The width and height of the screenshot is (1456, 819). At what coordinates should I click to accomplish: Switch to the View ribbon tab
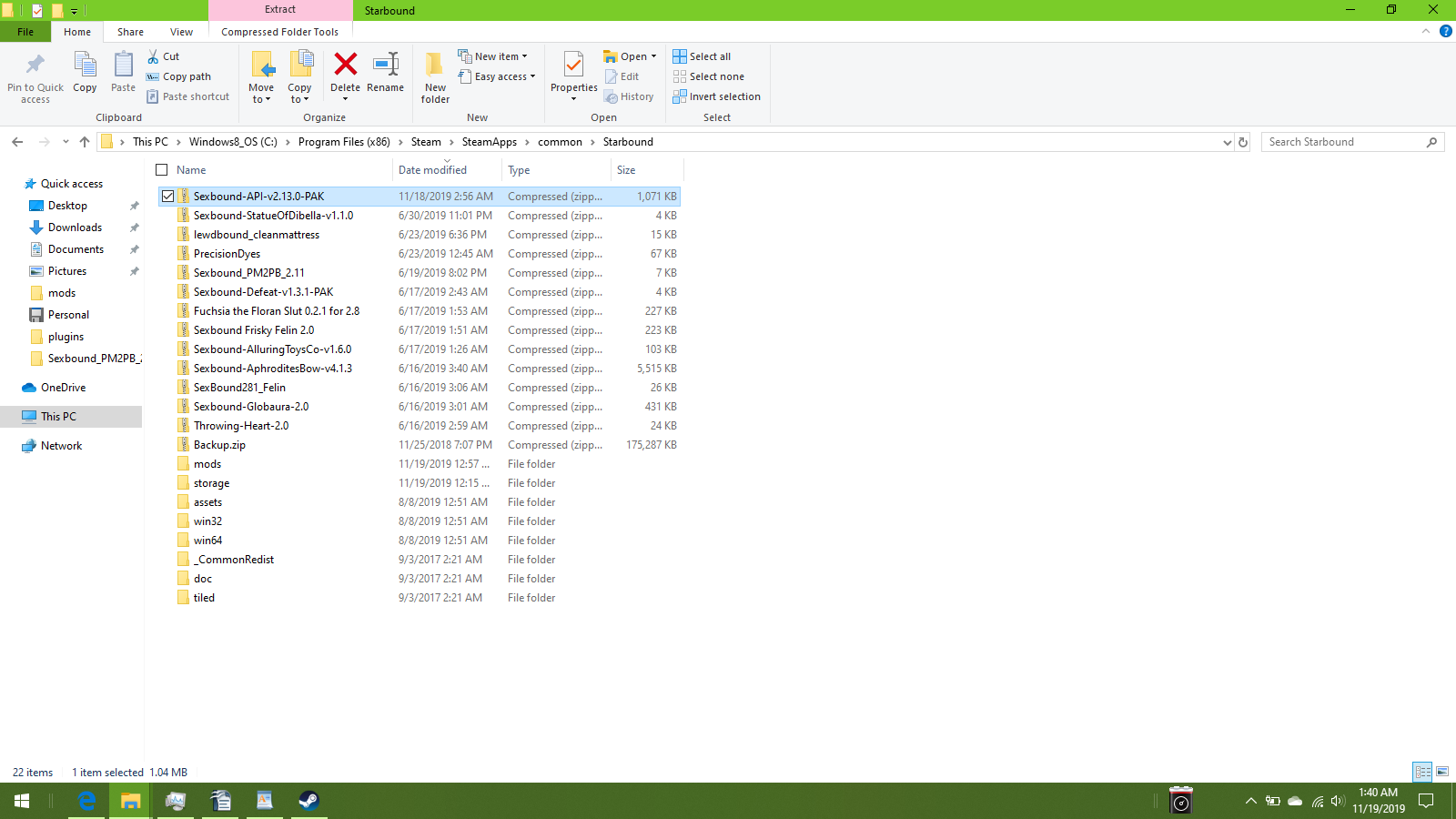pos(182,32)
